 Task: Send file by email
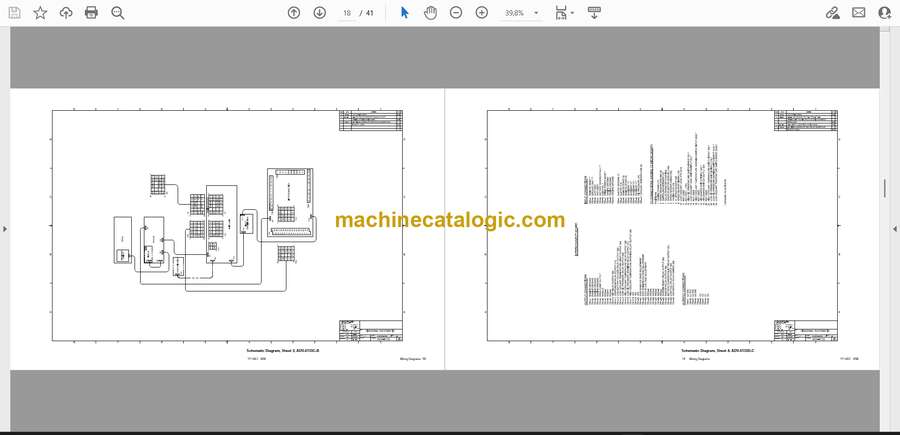(x=859, y=13)
